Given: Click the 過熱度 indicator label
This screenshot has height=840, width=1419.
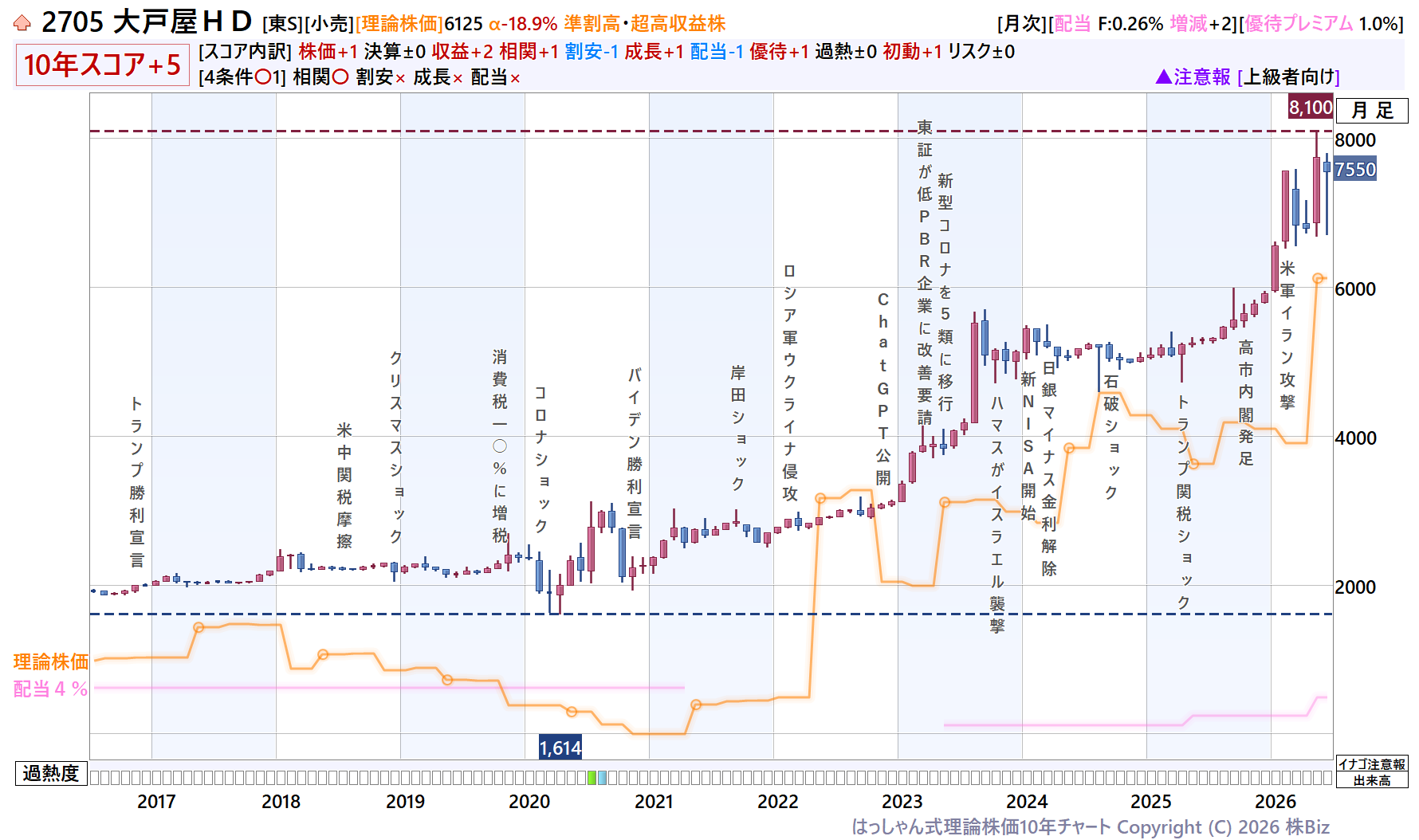Looking at the screenshot, I should click(51, 773).
